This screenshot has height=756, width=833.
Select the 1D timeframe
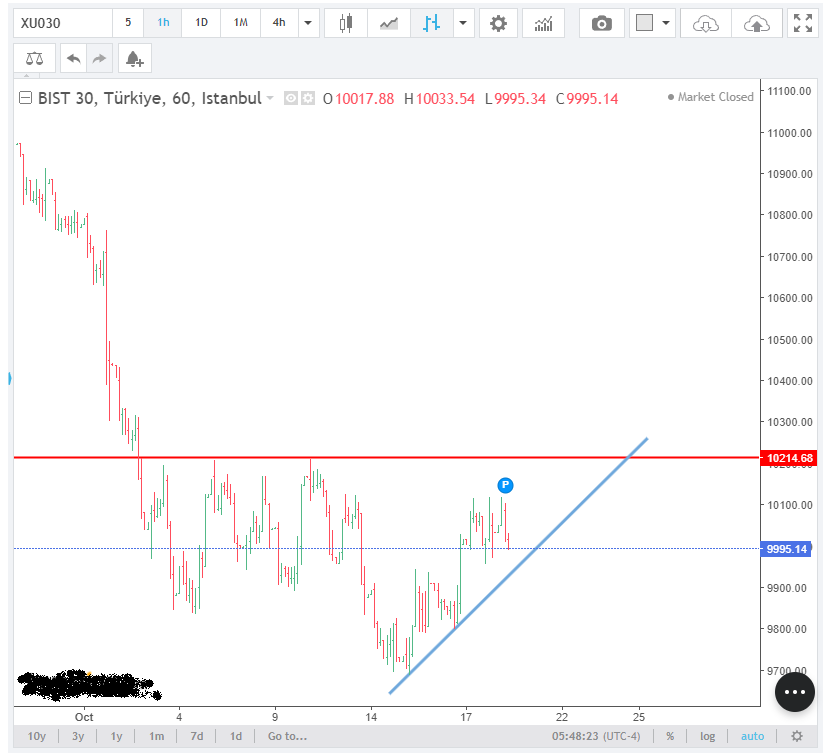click(x=201, y=22)
